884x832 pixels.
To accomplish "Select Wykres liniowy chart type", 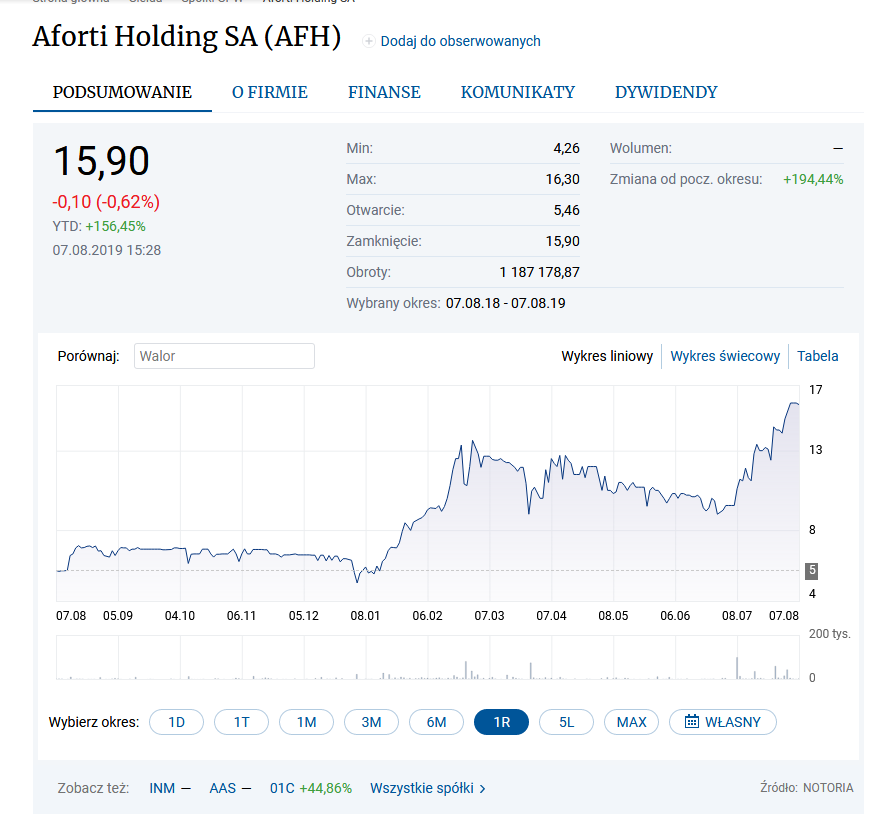I will point(607,356).
